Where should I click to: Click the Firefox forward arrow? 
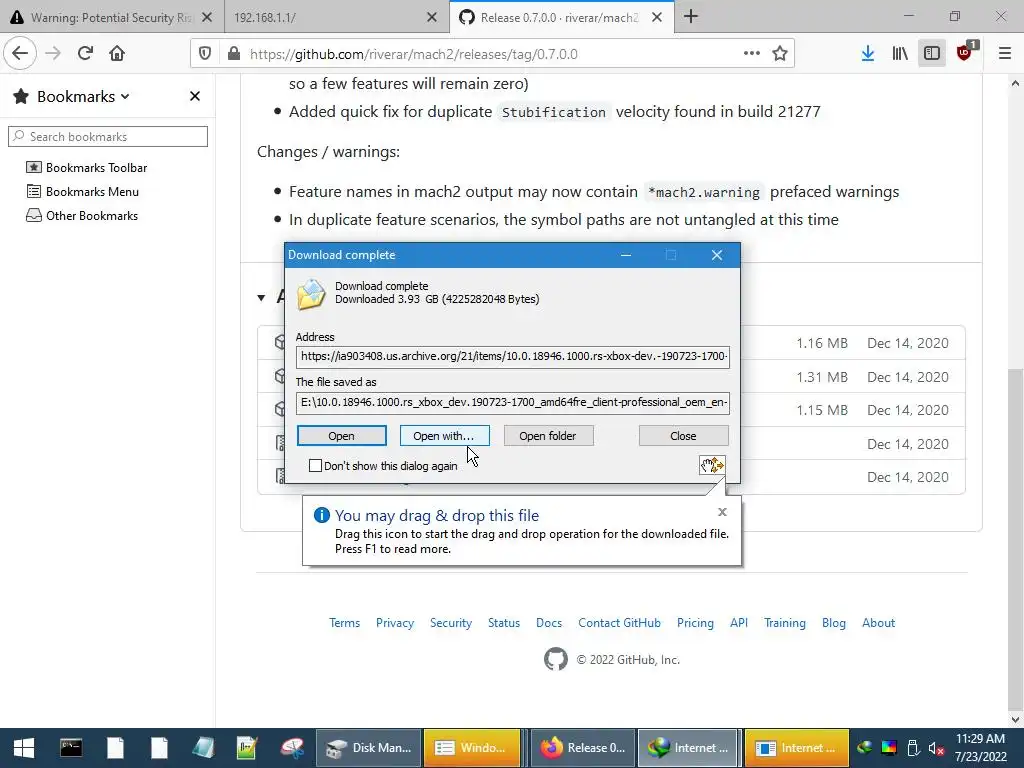coord(53,54)
